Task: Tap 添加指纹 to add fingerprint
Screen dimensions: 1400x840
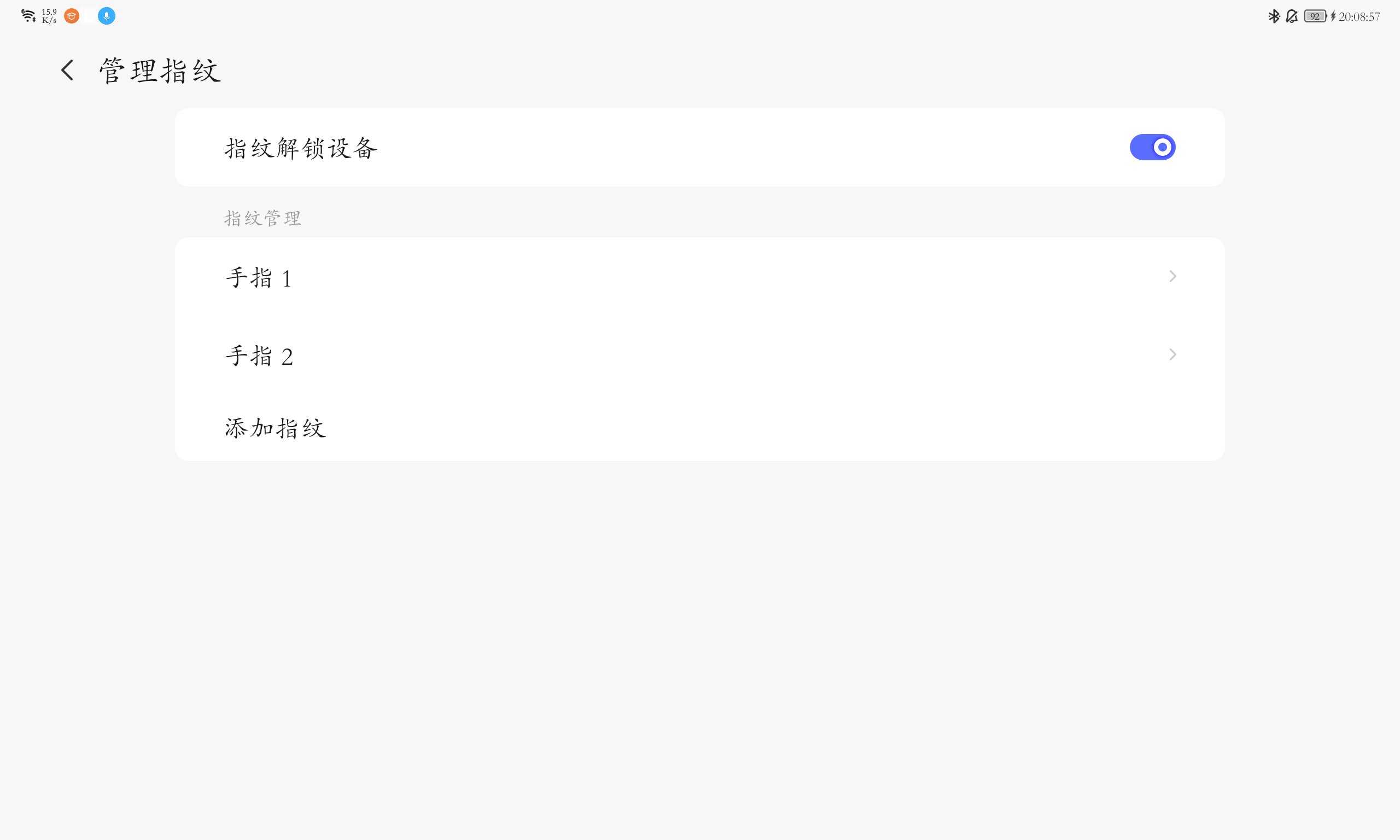Action: tap(276, 427)
